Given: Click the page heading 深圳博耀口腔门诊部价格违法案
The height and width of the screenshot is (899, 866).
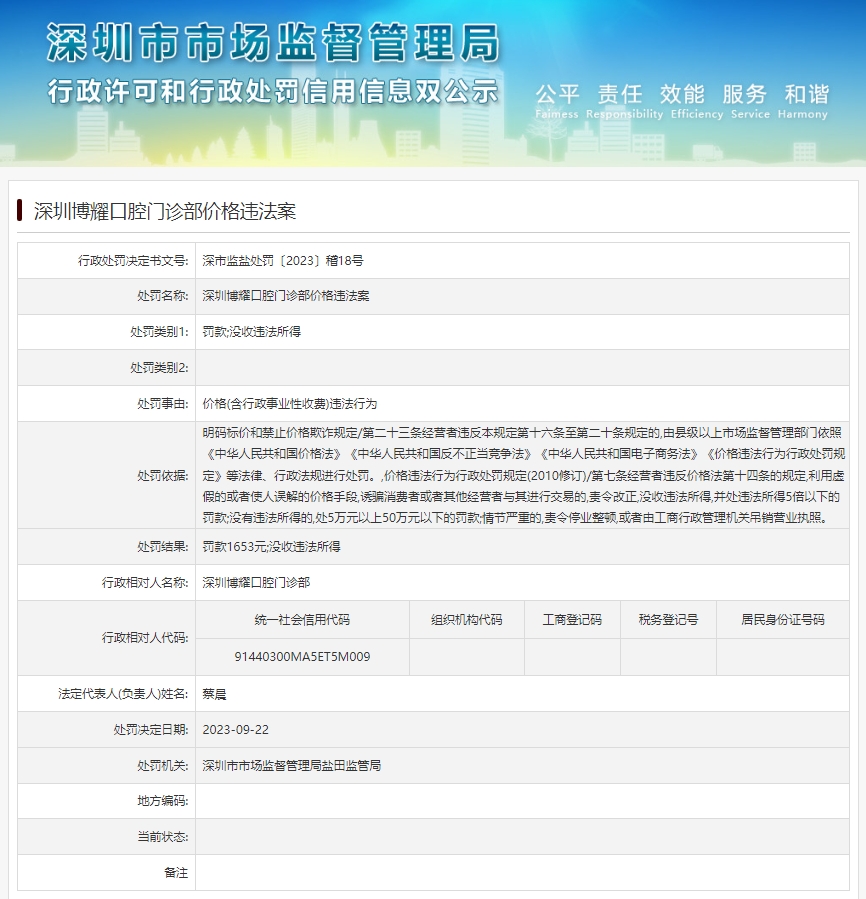Looking at the screenshot, I should point(165,211).
